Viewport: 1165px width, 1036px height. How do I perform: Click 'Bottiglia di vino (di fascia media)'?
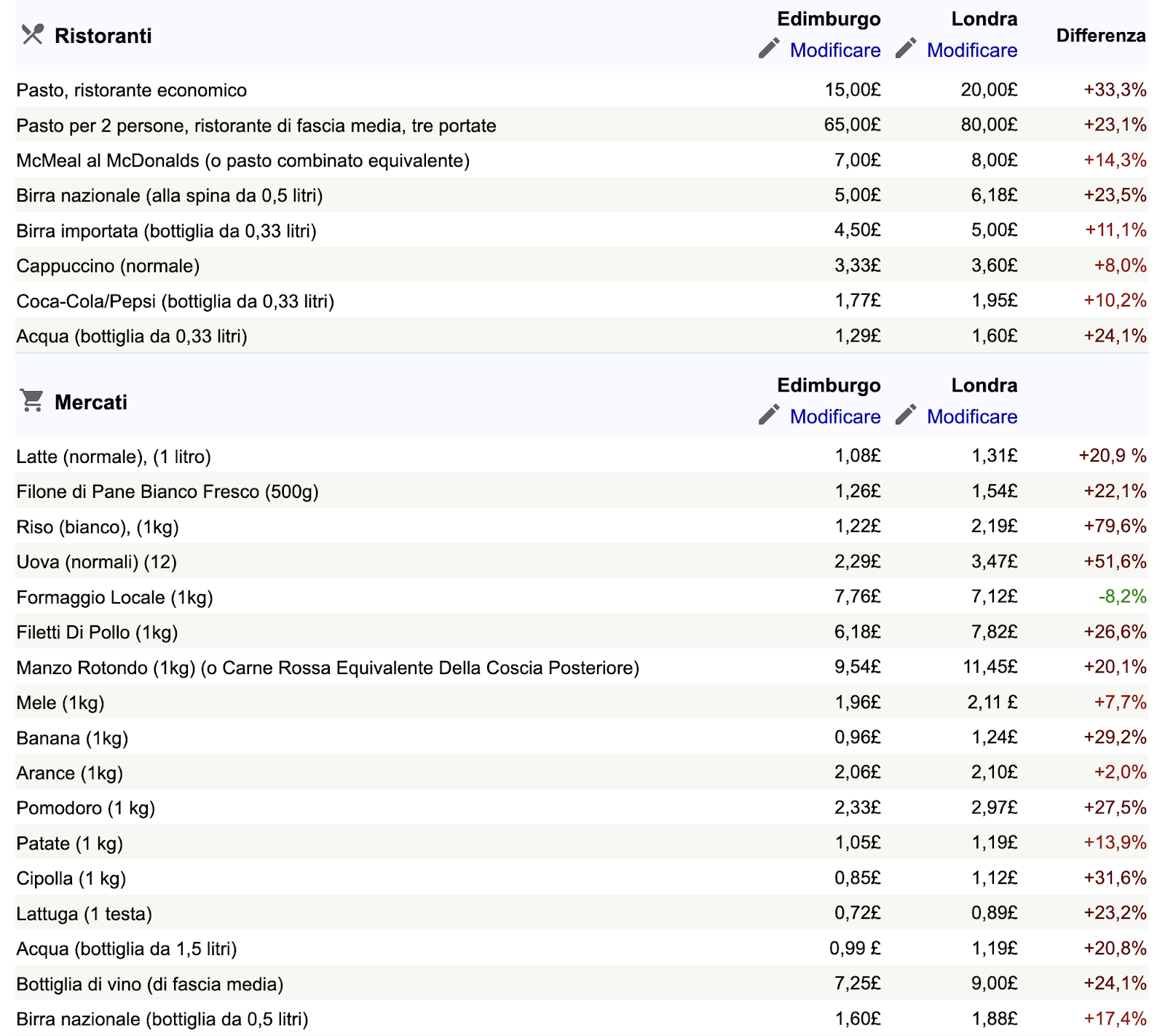[150, 984]
